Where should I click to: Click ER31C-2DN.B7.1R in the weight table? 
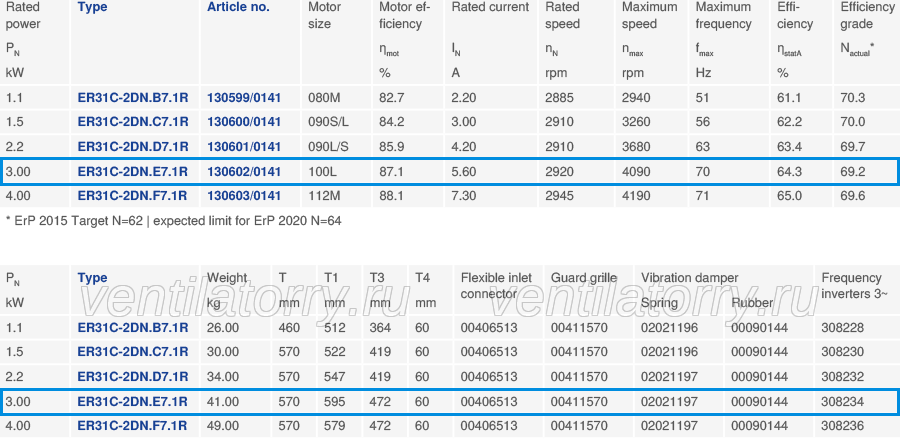pyautogui.click(x=133, y=328)
